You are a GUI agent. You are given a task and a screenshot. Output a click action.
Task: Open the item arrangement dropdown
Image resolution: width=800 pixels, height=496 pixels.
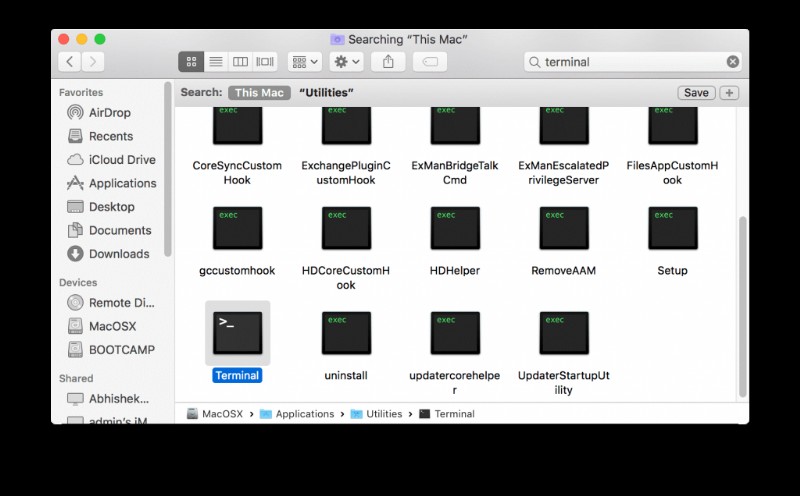coord(305,62)
